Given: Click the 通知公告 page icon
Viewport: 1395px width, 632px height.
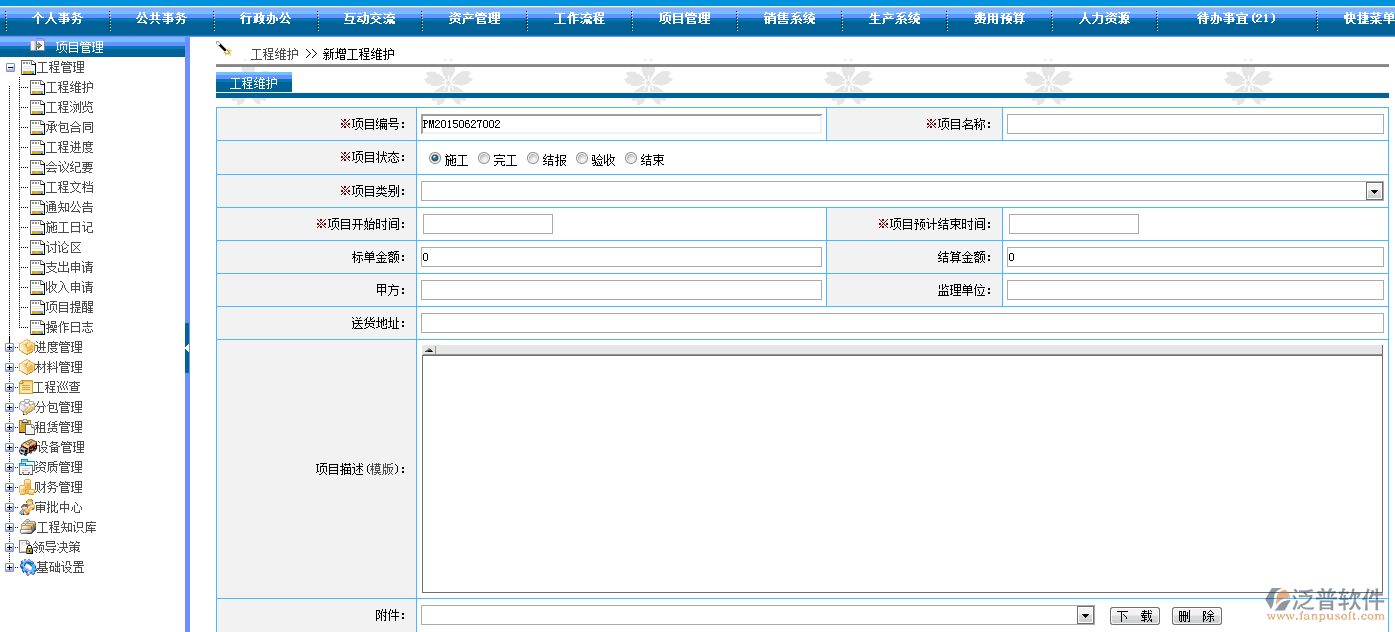Looking at the screenshot, I should 38,207.
